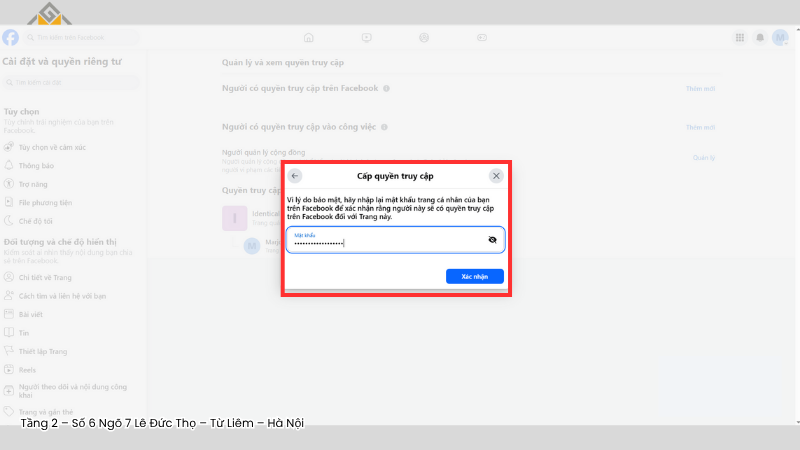Open the Gaming icon in top bar
This screenshot has width=800, height=450.
click(482, 38)
